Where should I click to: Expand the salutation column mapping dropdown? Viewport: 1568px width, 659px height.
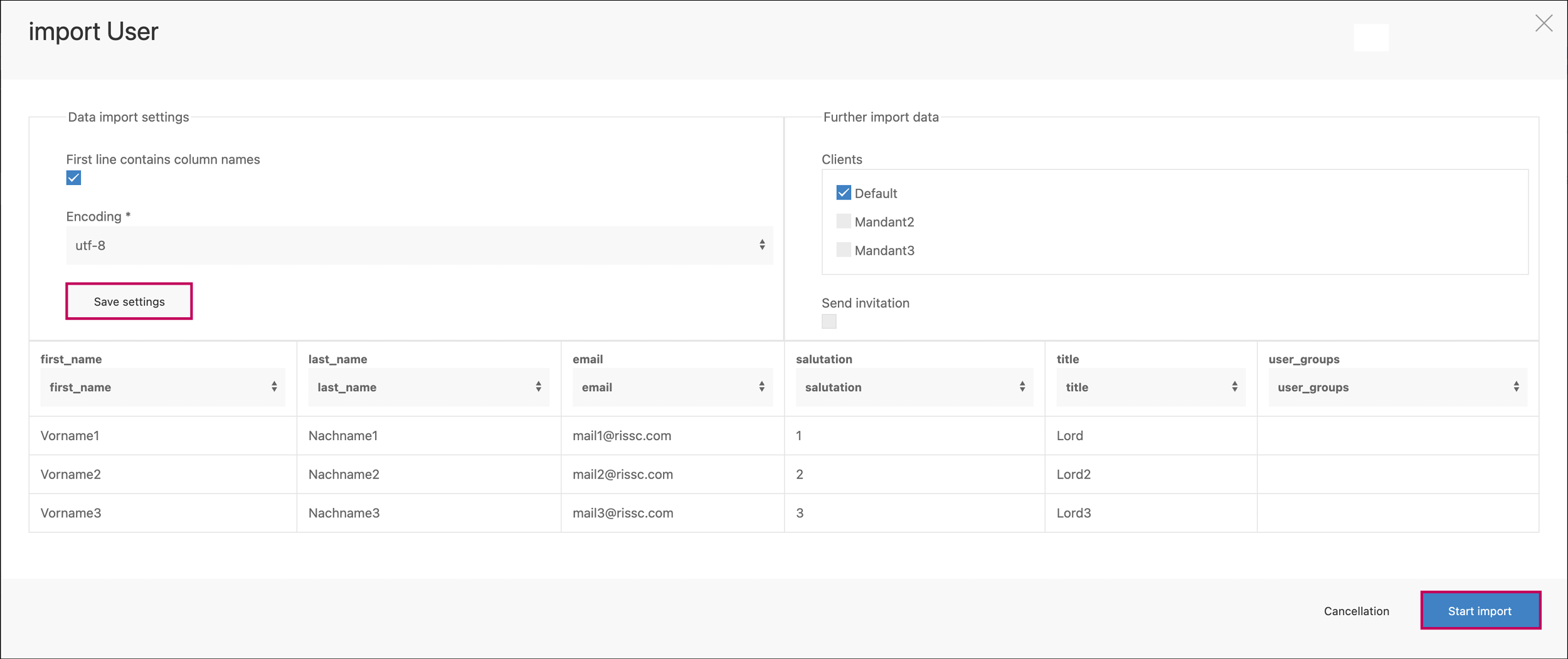914,387
